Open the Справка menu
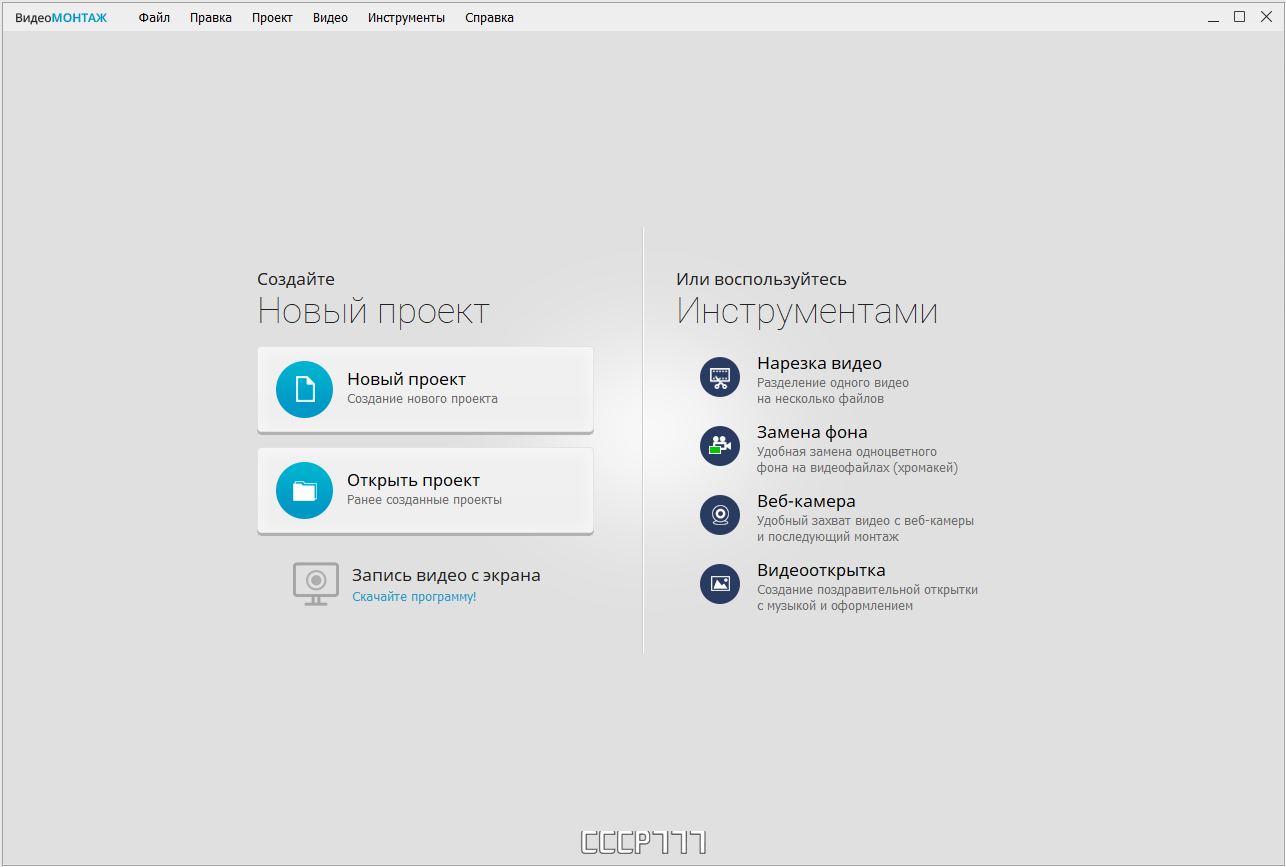 [489, 18]
